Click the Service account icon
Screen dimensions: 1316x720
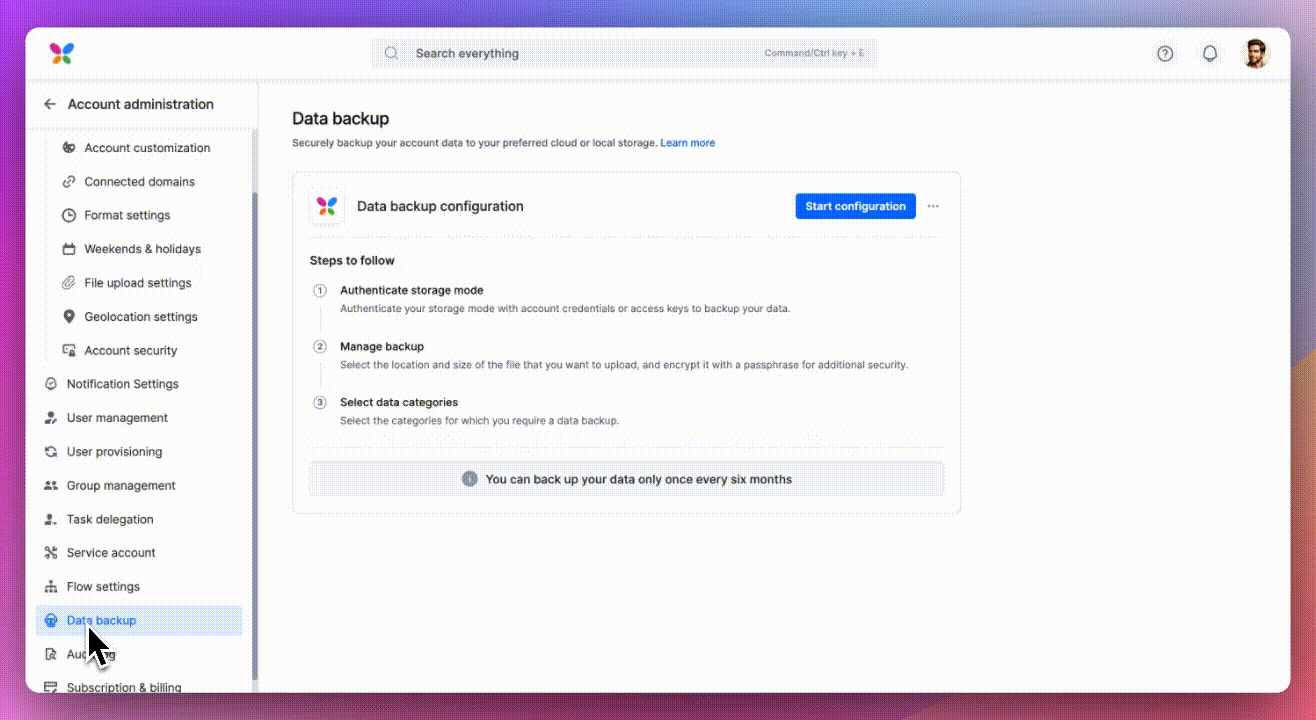[51, 553]
